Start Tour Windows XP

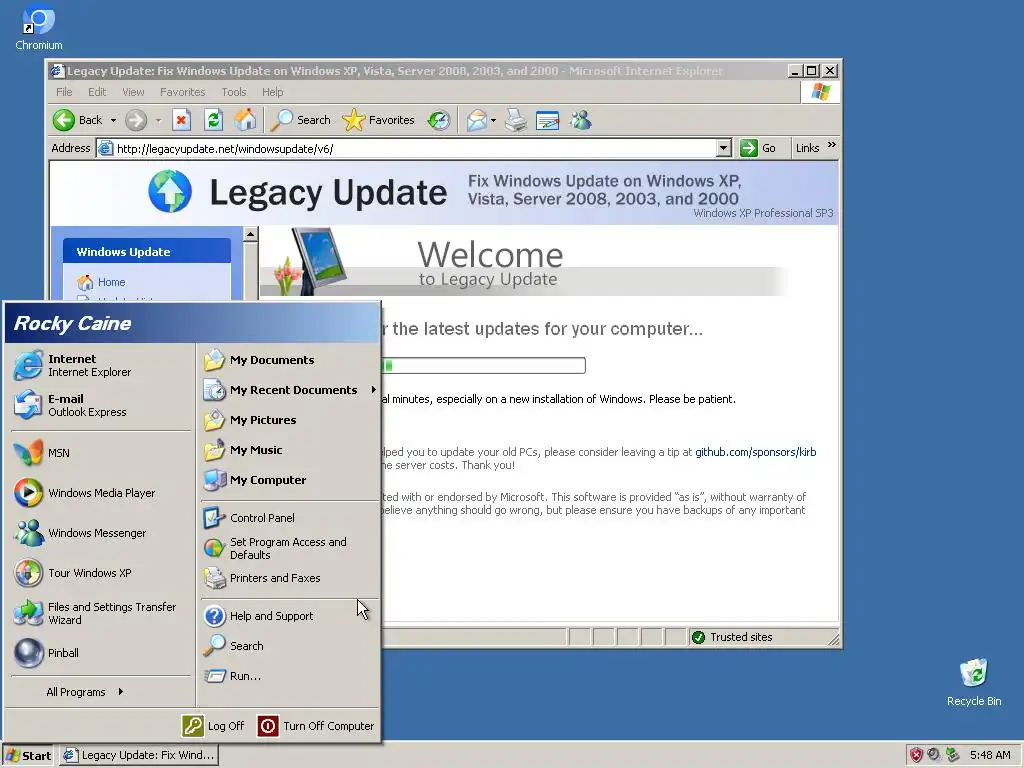point(101,573)
